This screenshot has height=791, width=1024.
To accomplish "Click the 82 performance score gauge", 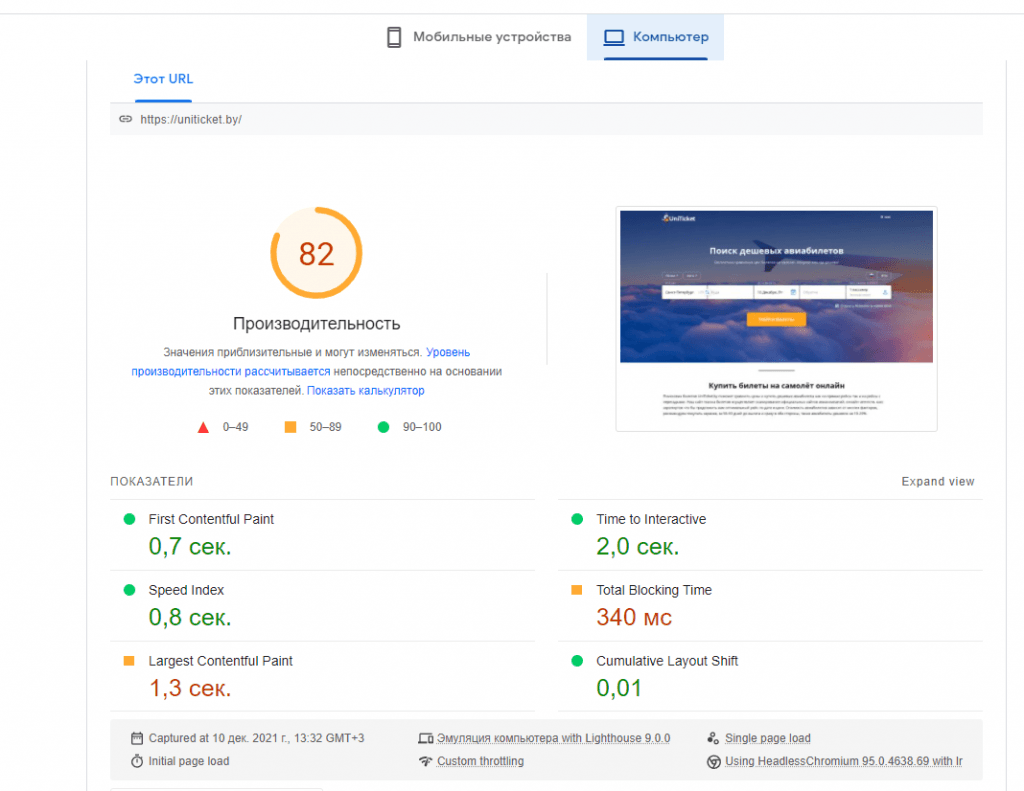I will click(316, 253).
